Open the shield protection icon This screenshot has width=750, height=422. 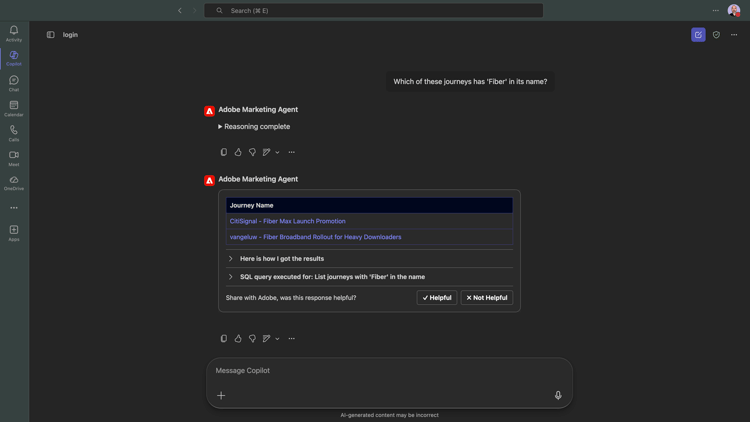(x=716, y=34)
